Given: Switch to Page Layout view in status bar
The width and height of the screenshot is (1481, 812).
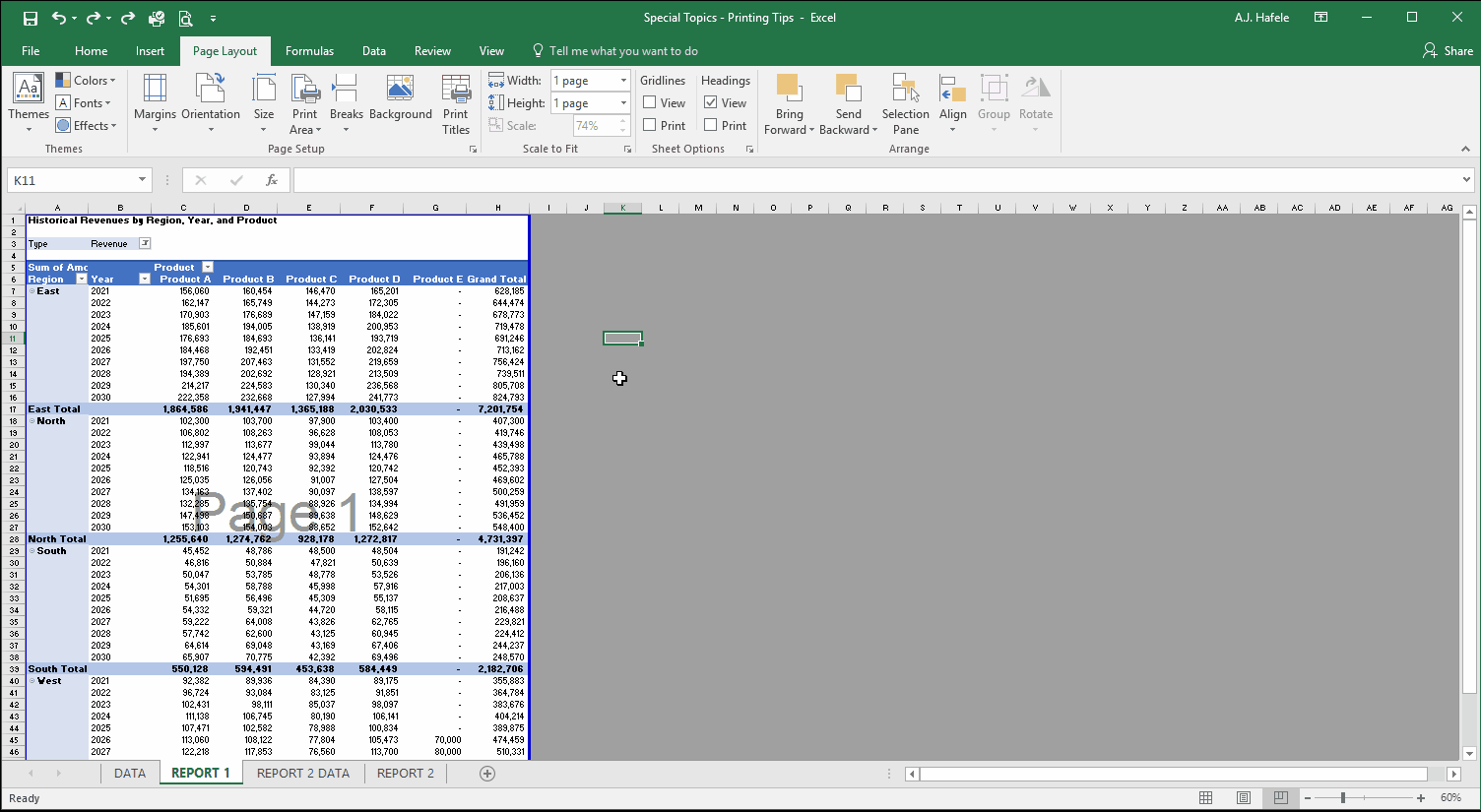Looking at the screenshot, I should coord(1244,798).
